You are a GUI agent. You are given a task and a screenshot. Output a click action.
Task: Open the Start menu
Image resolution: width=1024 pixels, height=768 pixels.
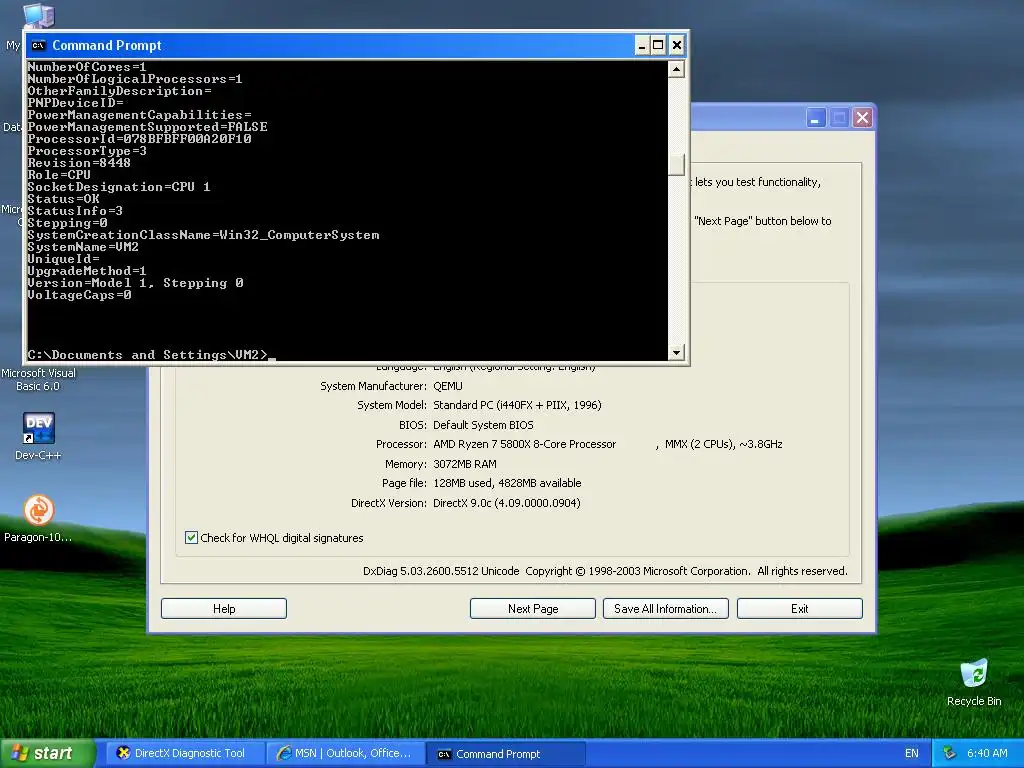click(x=47, y=753)
